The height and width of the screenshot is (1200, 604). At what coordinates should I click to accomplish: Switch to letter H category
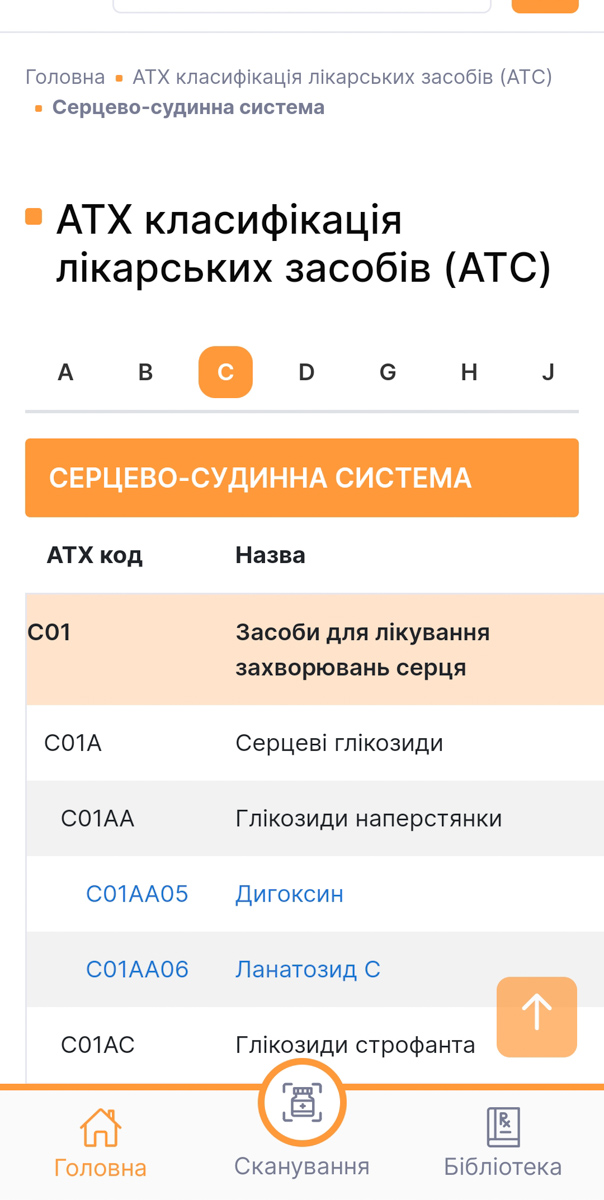pyautogui.click(x=469, y=372)
